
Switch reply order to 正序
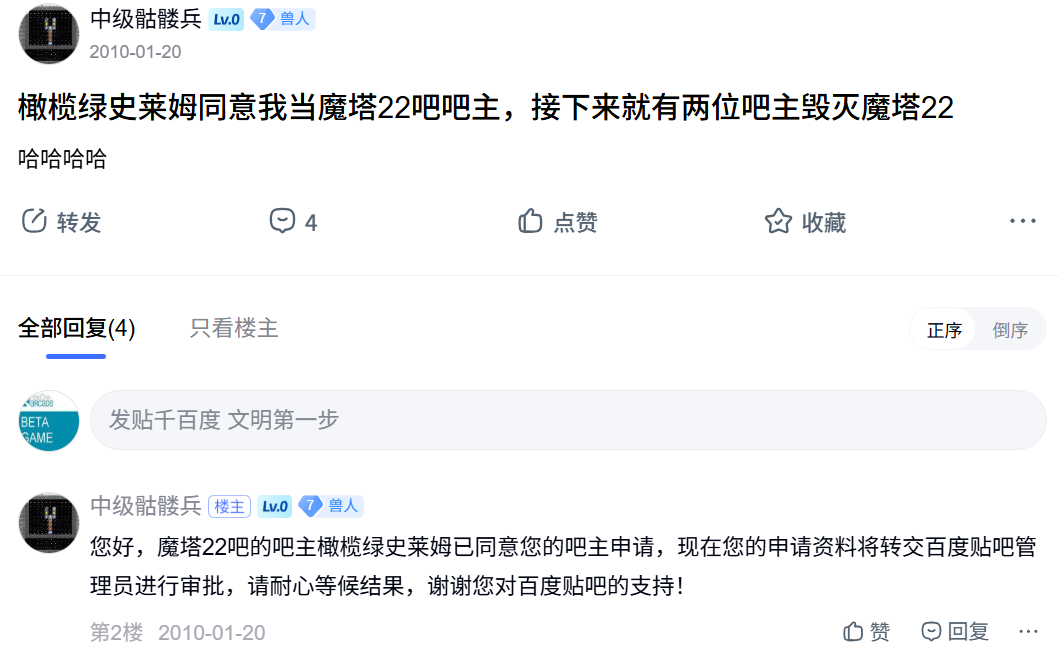944,330
